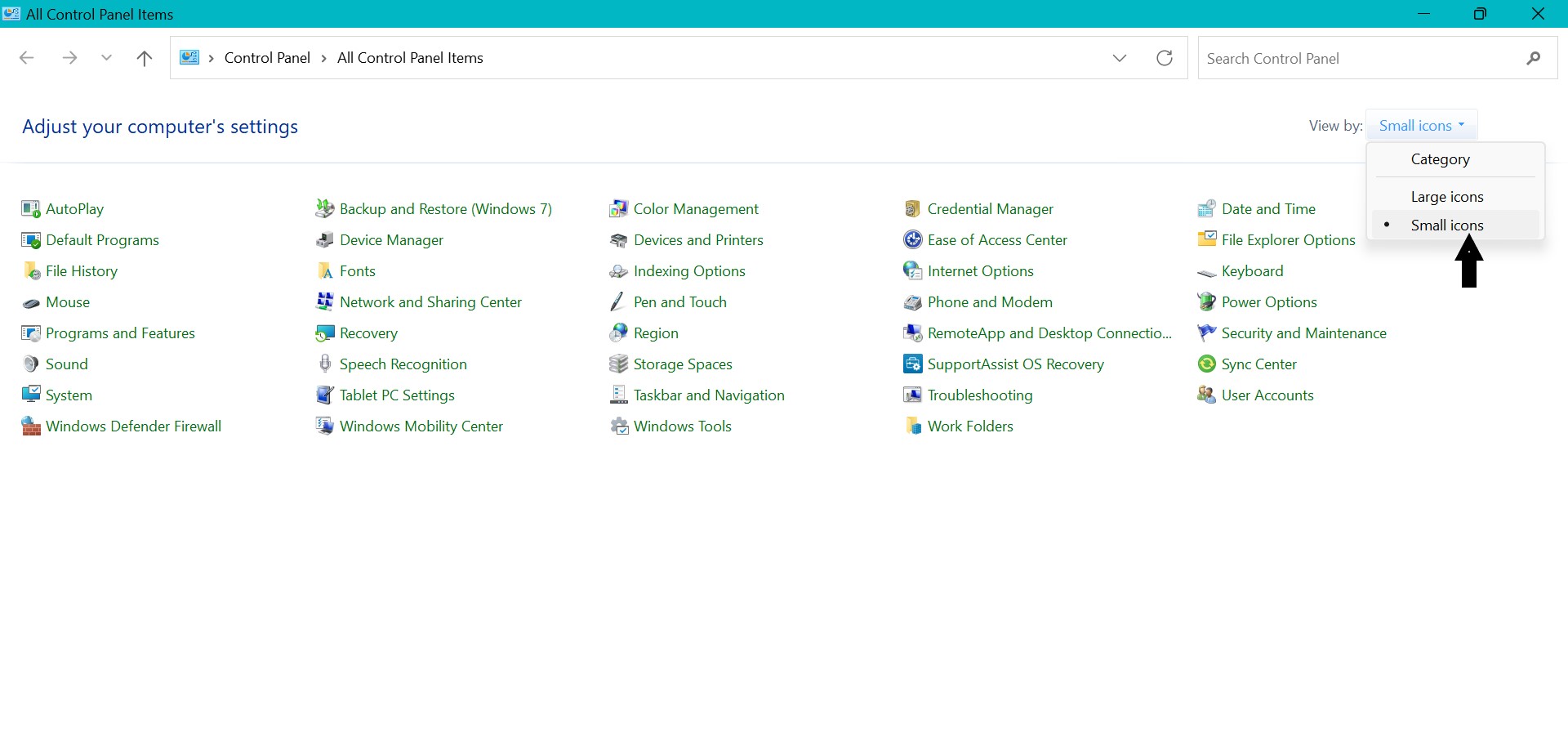Go forward using the forward arrow

69,58
